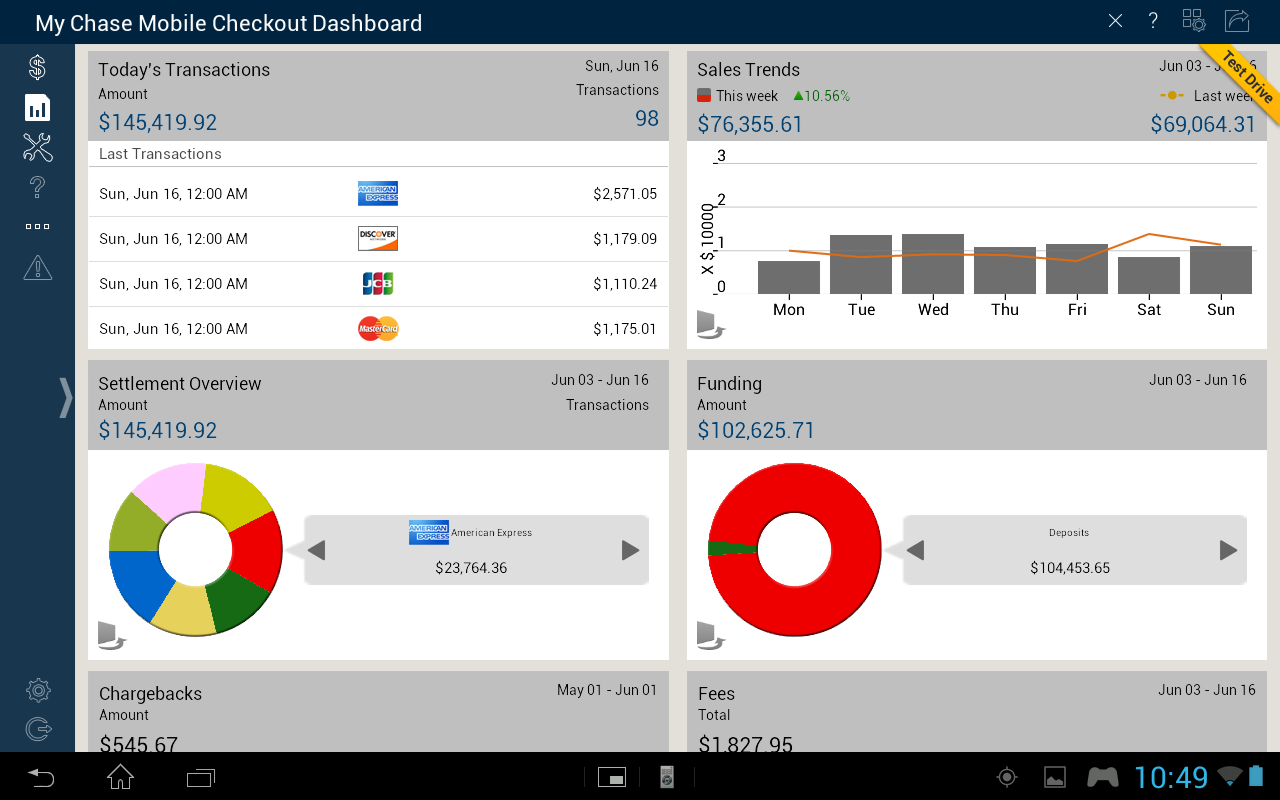
Task: Open the Fees card header
Action: tap(976, 712)
